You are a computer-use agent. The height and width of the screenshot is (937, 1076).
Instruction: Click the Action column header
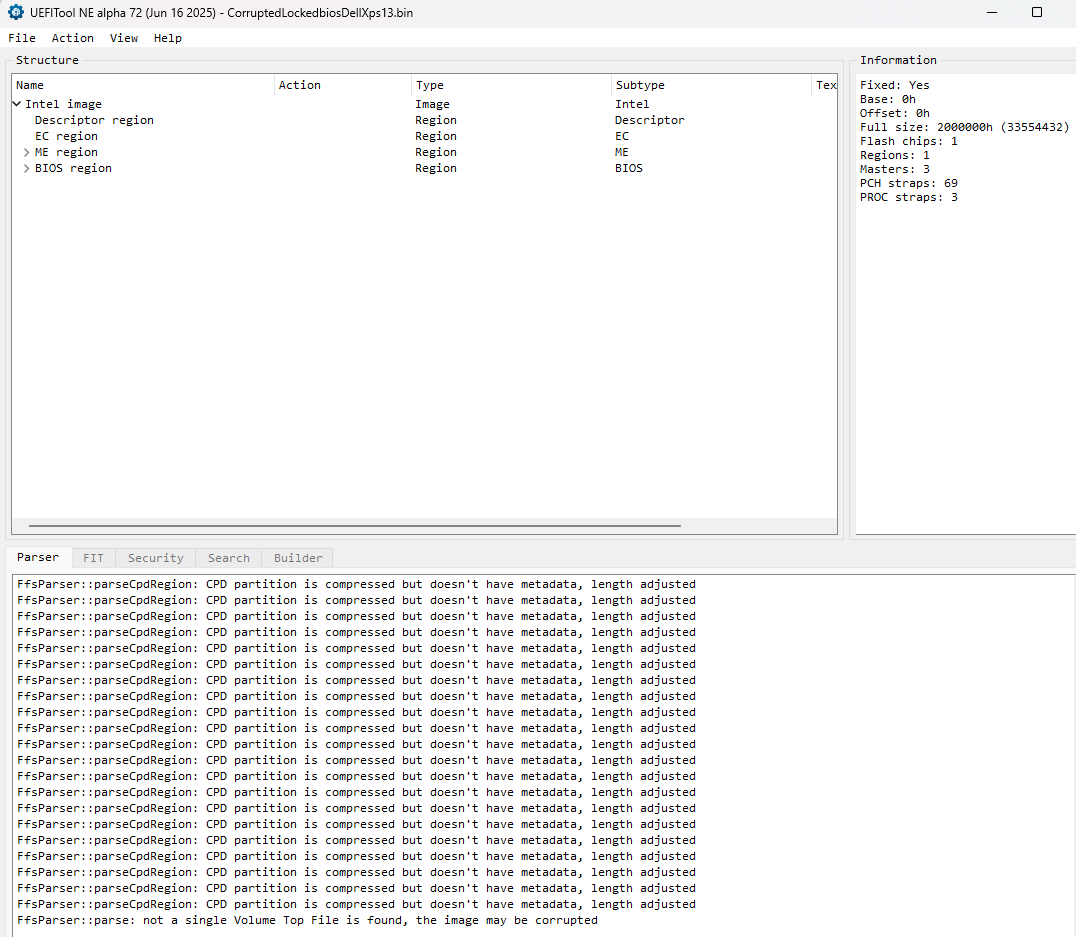click(342, 85)
